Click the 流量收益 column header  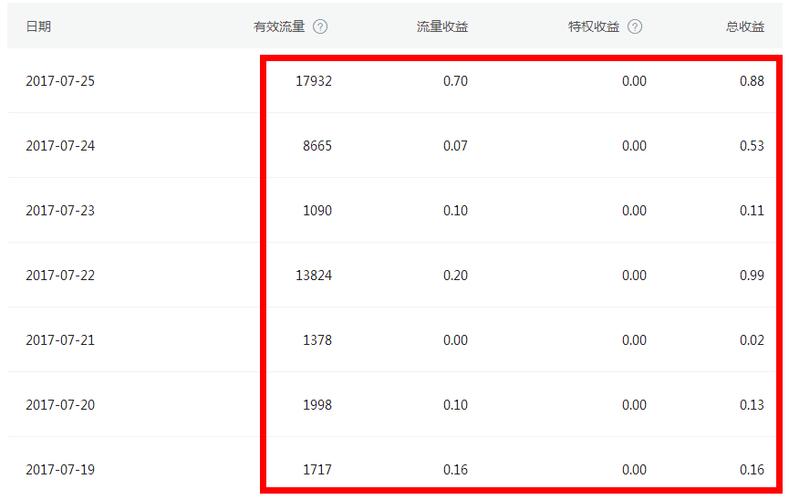pos(442,27)
